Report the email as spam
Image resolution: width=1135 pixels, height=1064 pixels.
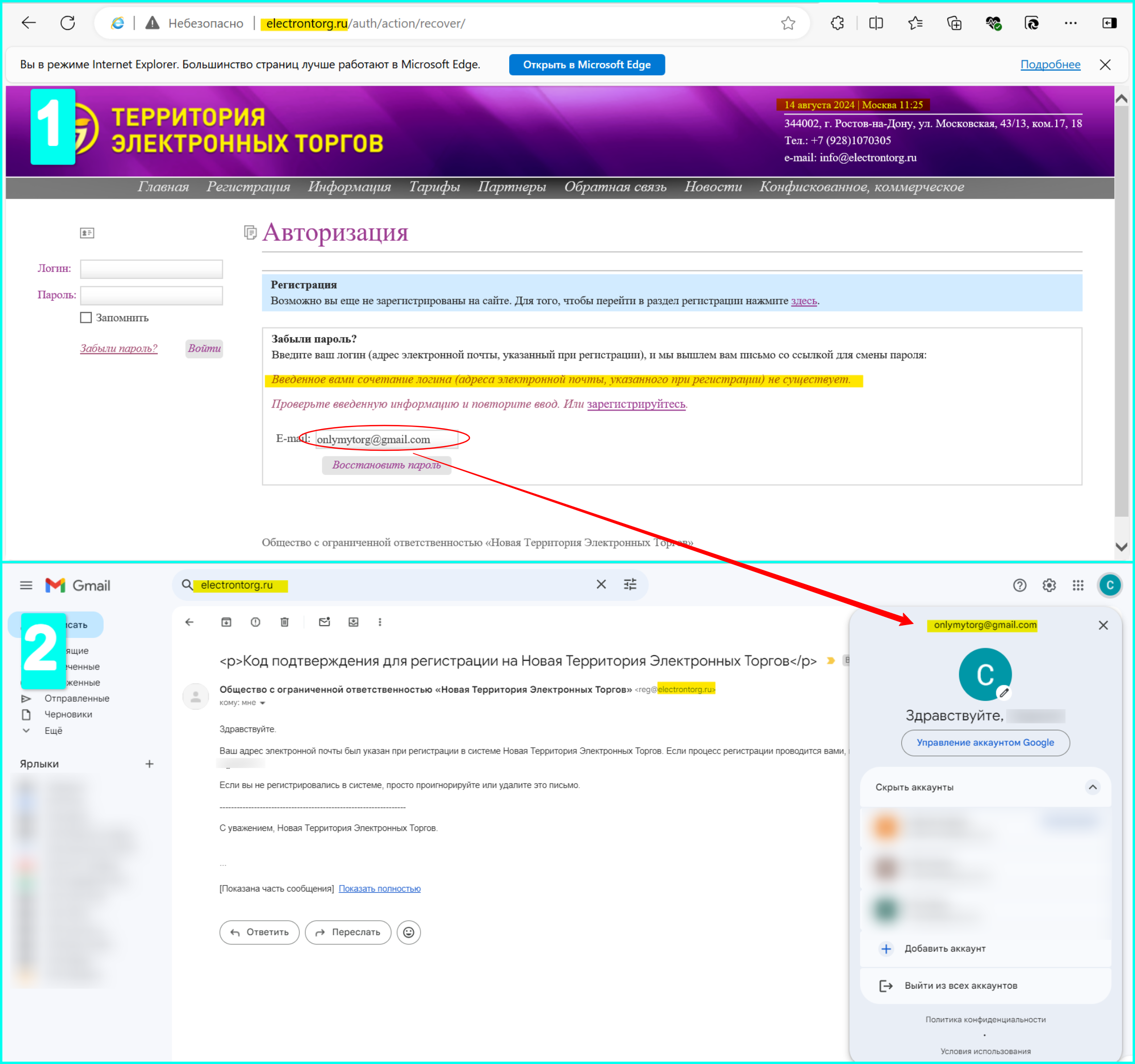[x=256, y=622]
